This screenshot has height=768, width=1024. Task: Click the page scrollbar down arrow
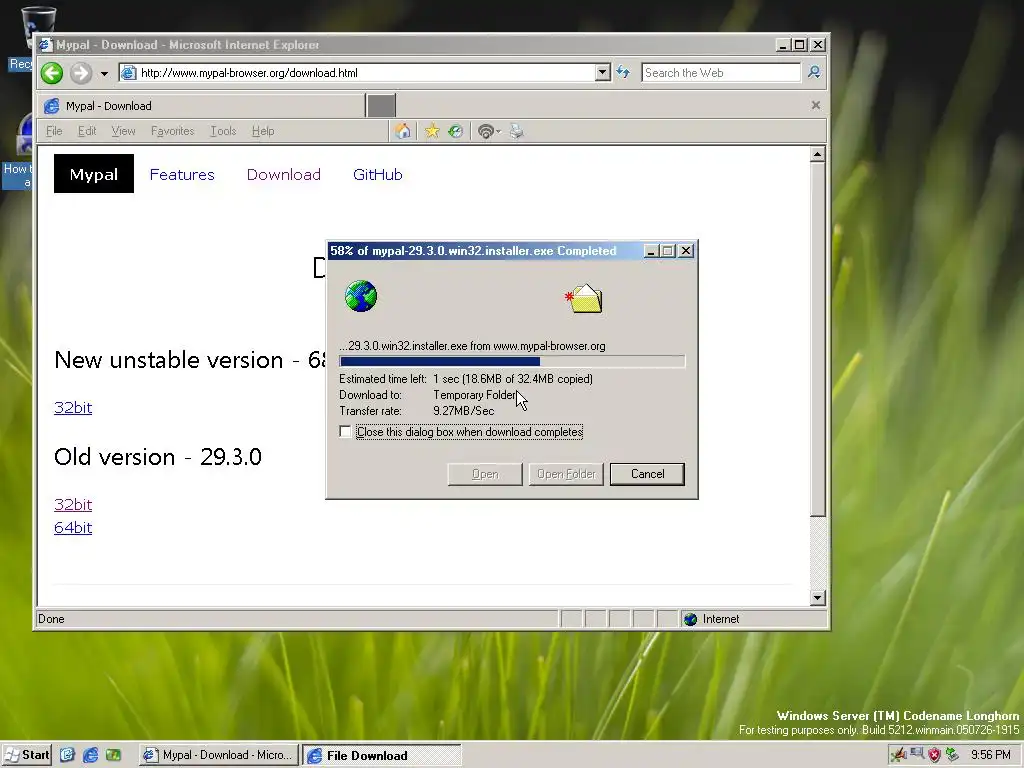(x=817, y=598)
